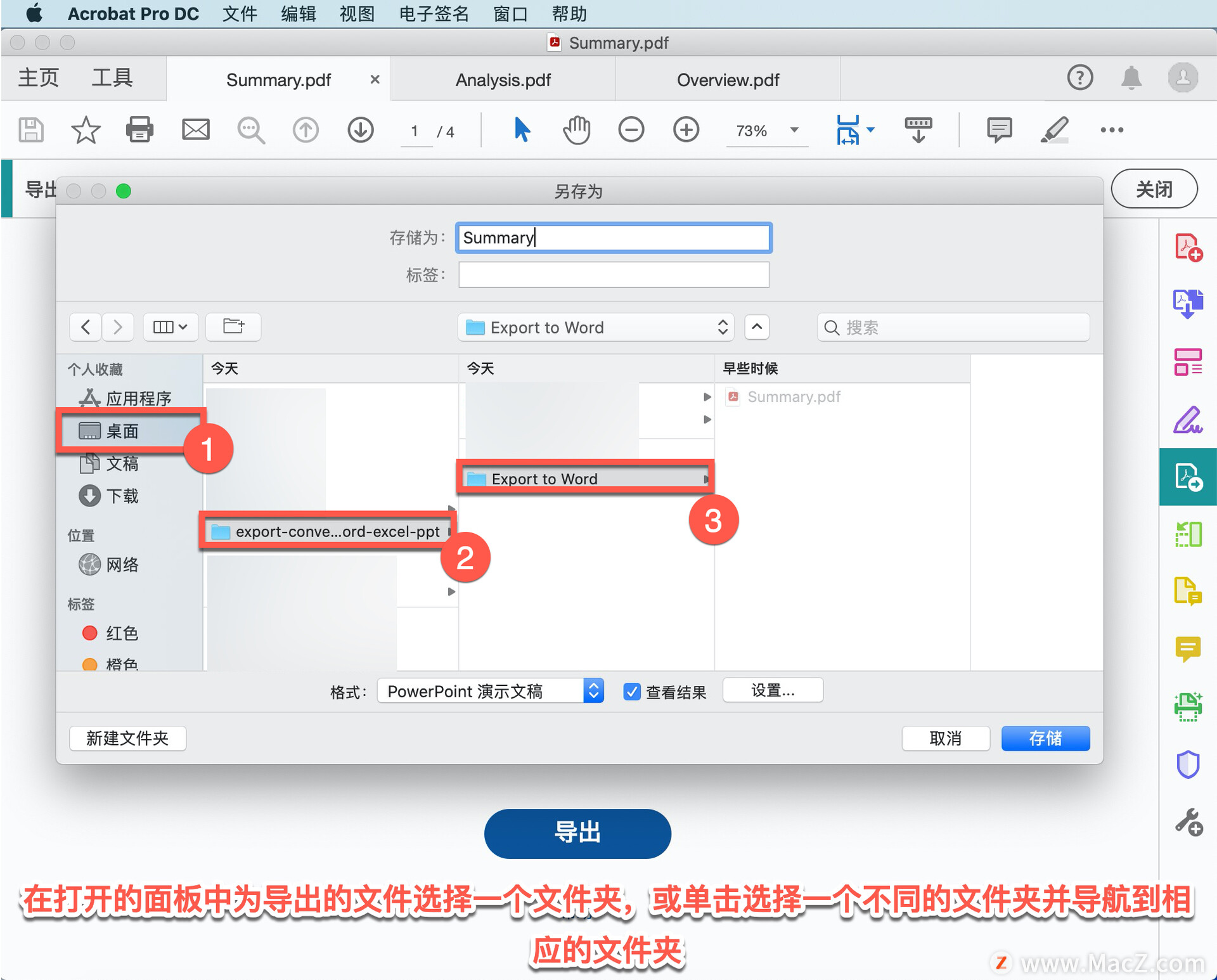Close the Summary.pdf tab
1217x980 pixels.
(x=375, y=79)
